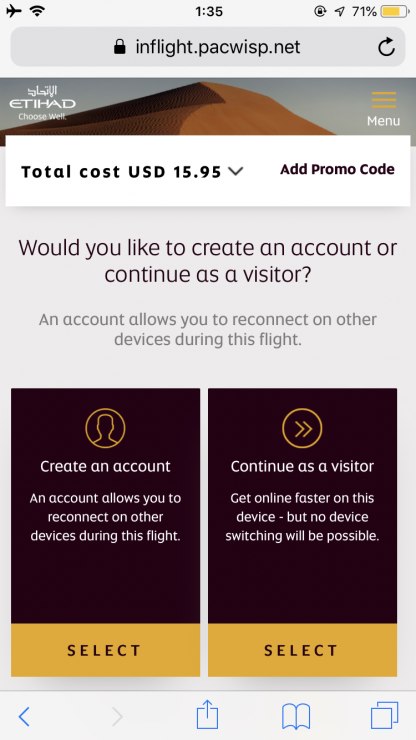416x740 pixels.
Task: Click Add Promo Code link
Action: click(337, 169)
